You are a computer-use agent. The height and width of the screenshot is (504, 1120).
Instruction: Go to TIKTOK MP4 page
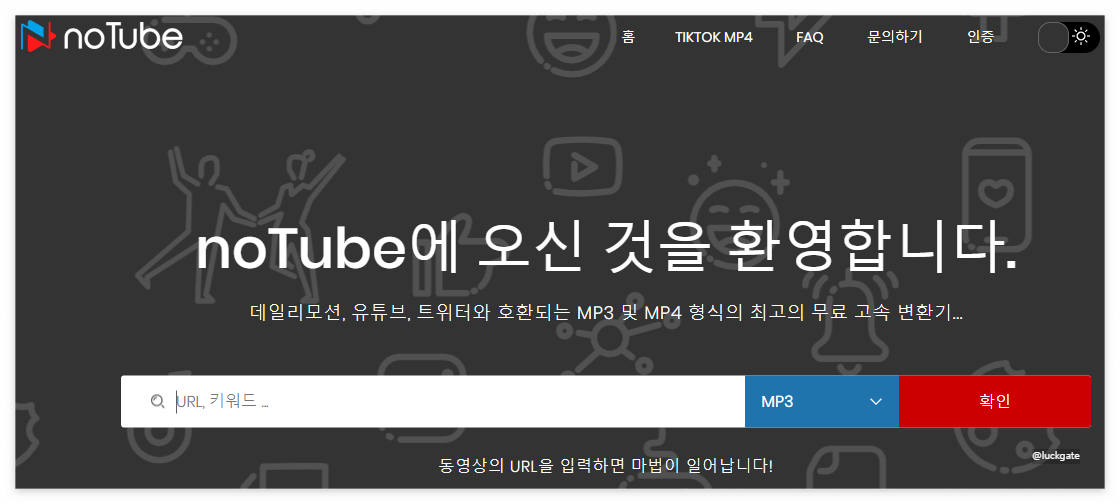click(x=714, y=37)
